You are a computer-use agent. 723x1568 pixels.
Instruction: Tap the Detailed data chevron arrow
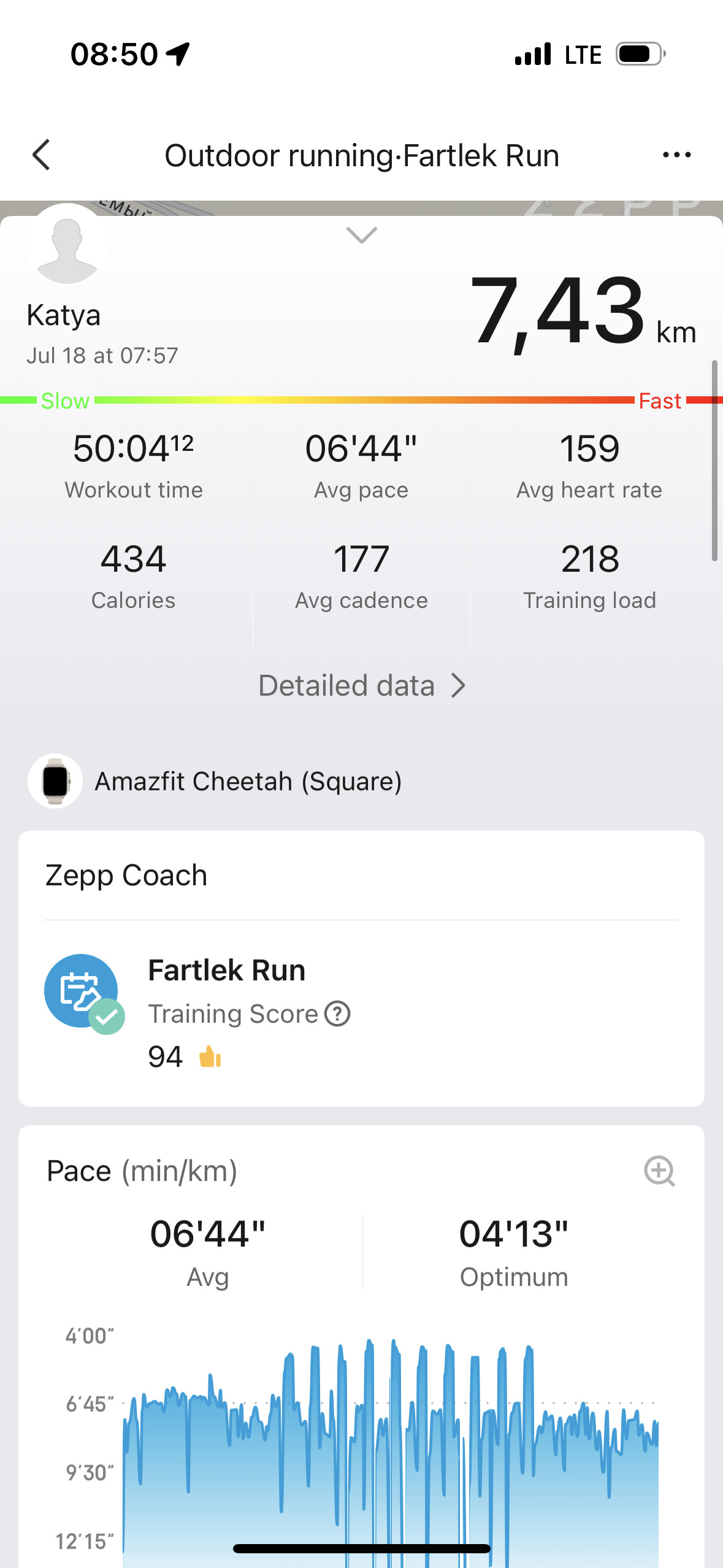tap(458, 685)
